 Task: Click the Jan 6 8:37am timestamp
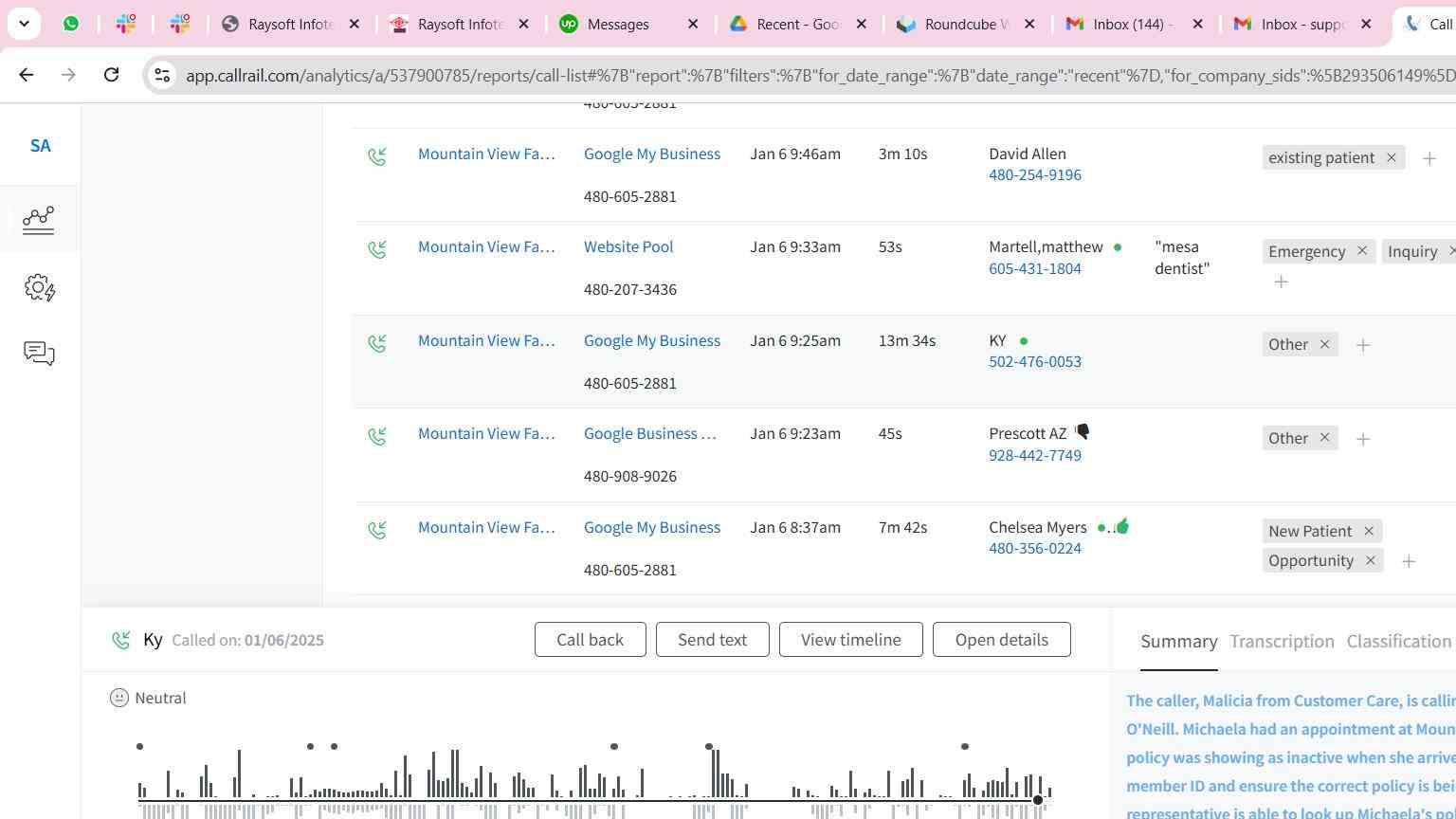pyautogui.click(x=794, y=528)
